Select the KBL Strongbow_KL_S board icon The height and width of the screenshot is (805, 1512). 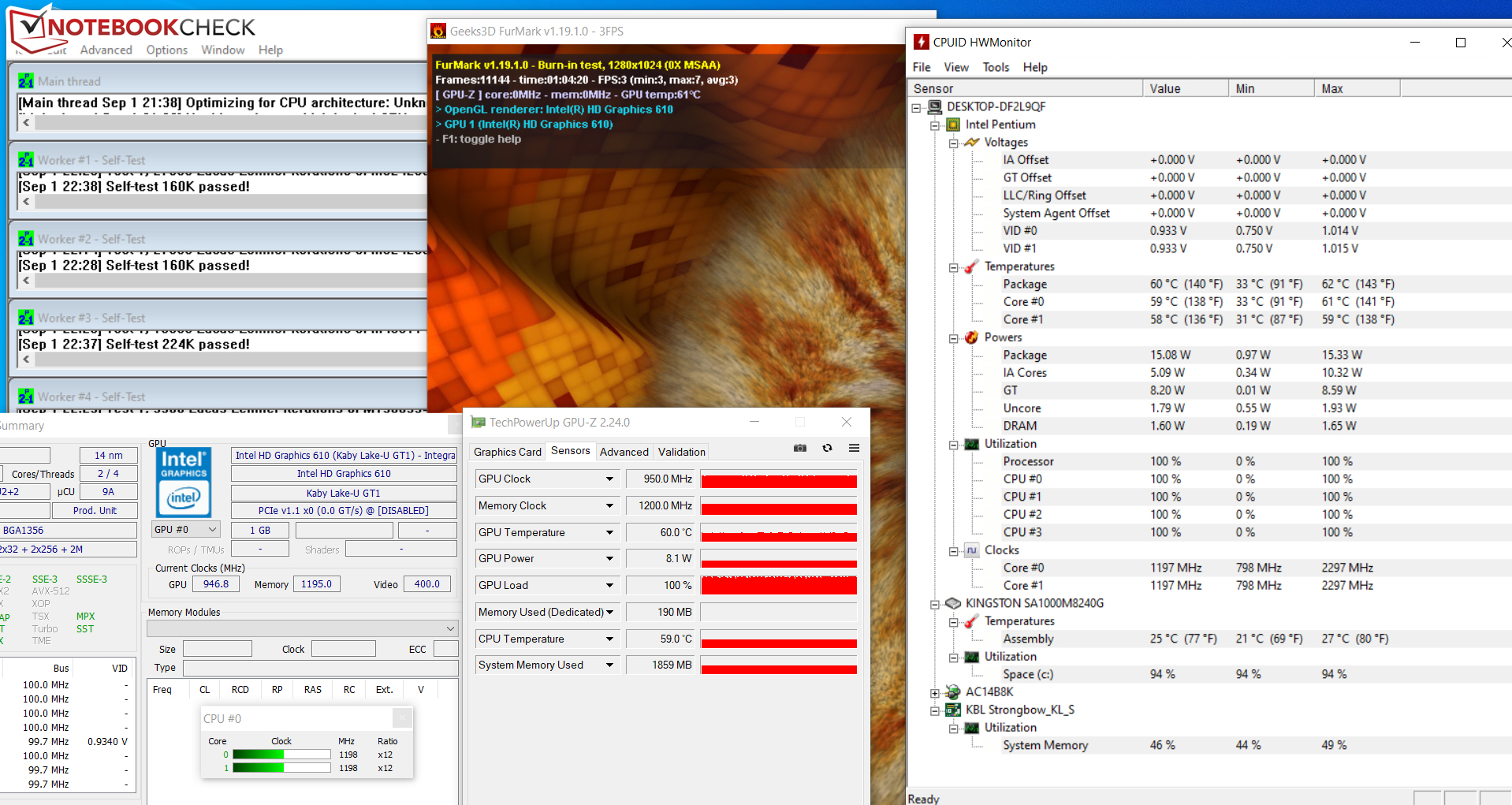[x=953, y=710]
